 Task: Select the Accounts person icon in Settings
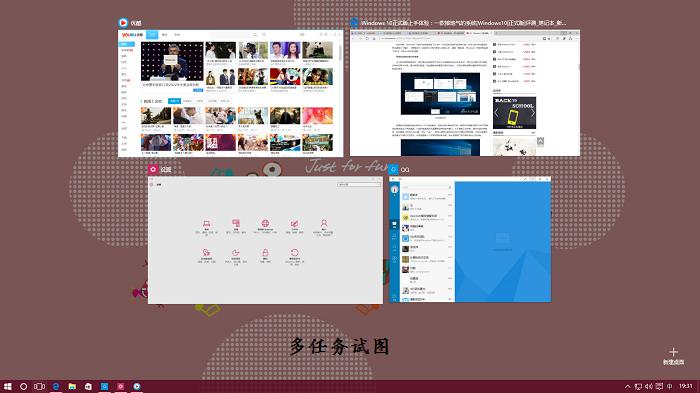[324, 223]
